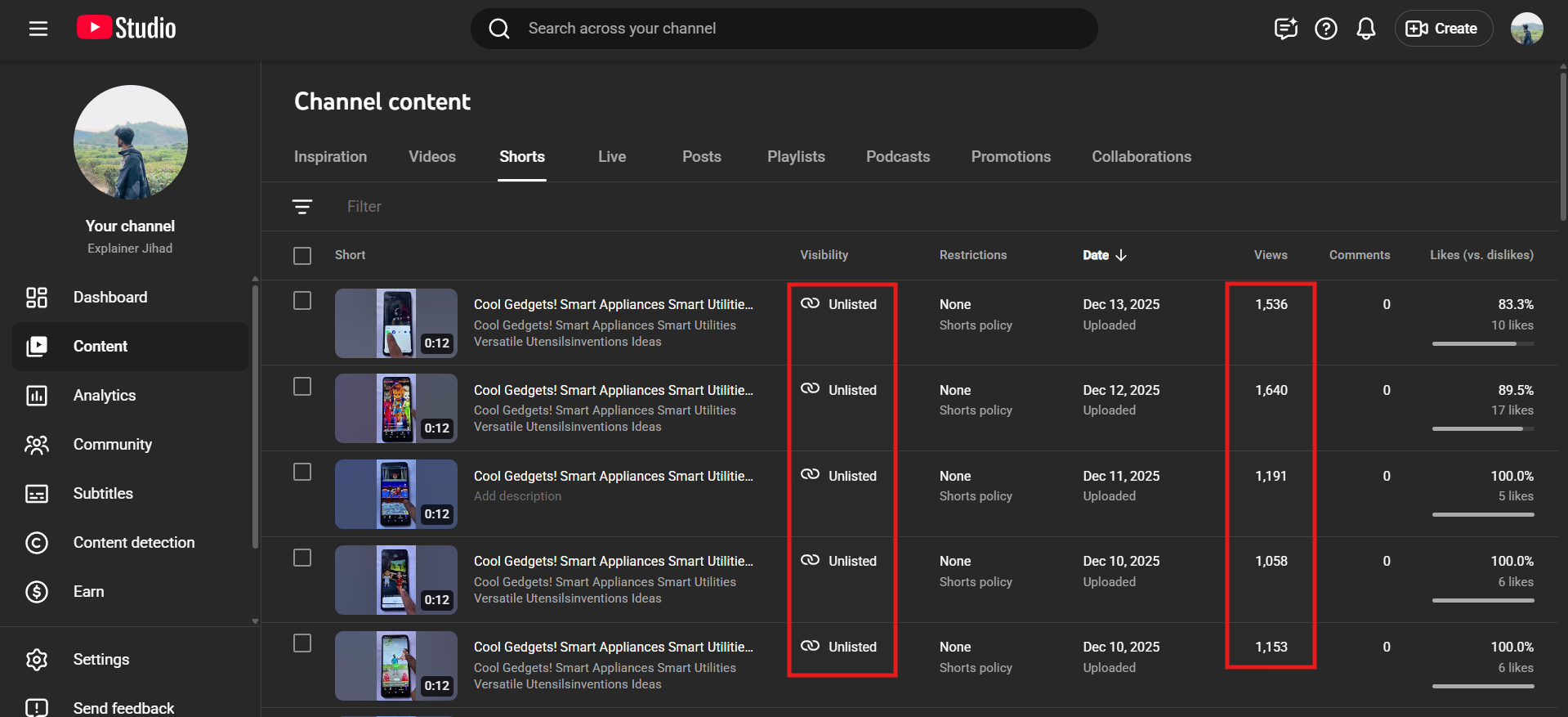Screen dimensions: 1568x717
Task: Check the box for the Dec 11, 2025 short
Action: (302, 473)
